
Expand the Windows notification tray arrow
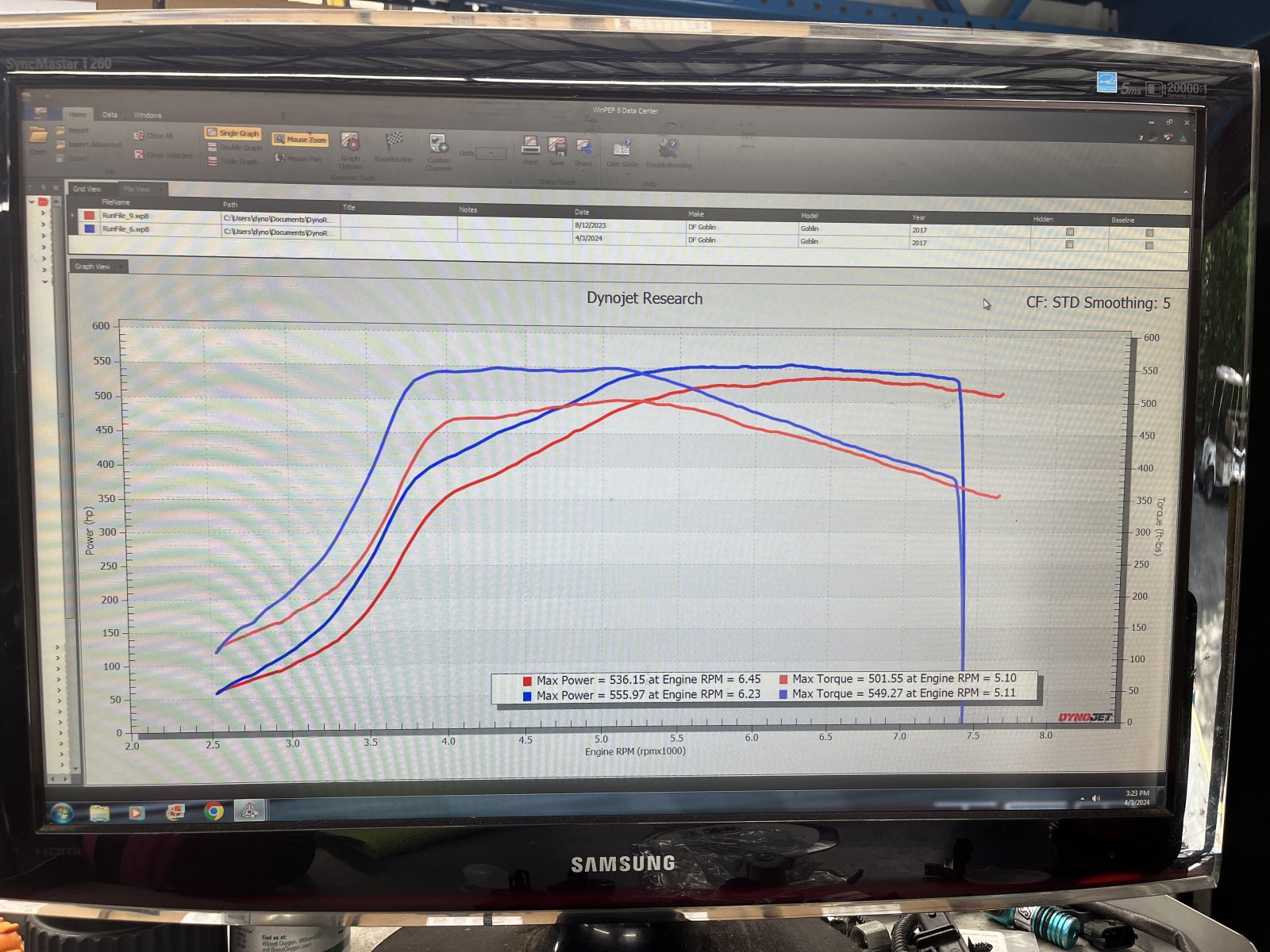(1082, 798)
